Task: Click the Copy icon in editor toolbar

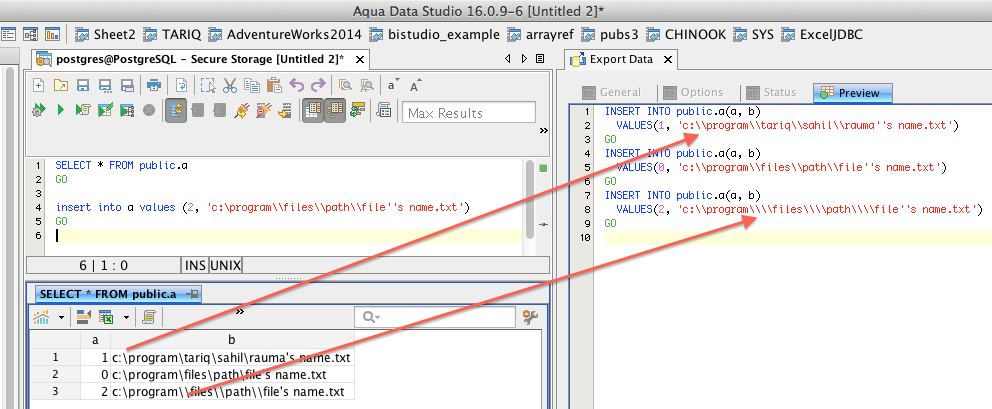Action: click(x=252, y=85)
